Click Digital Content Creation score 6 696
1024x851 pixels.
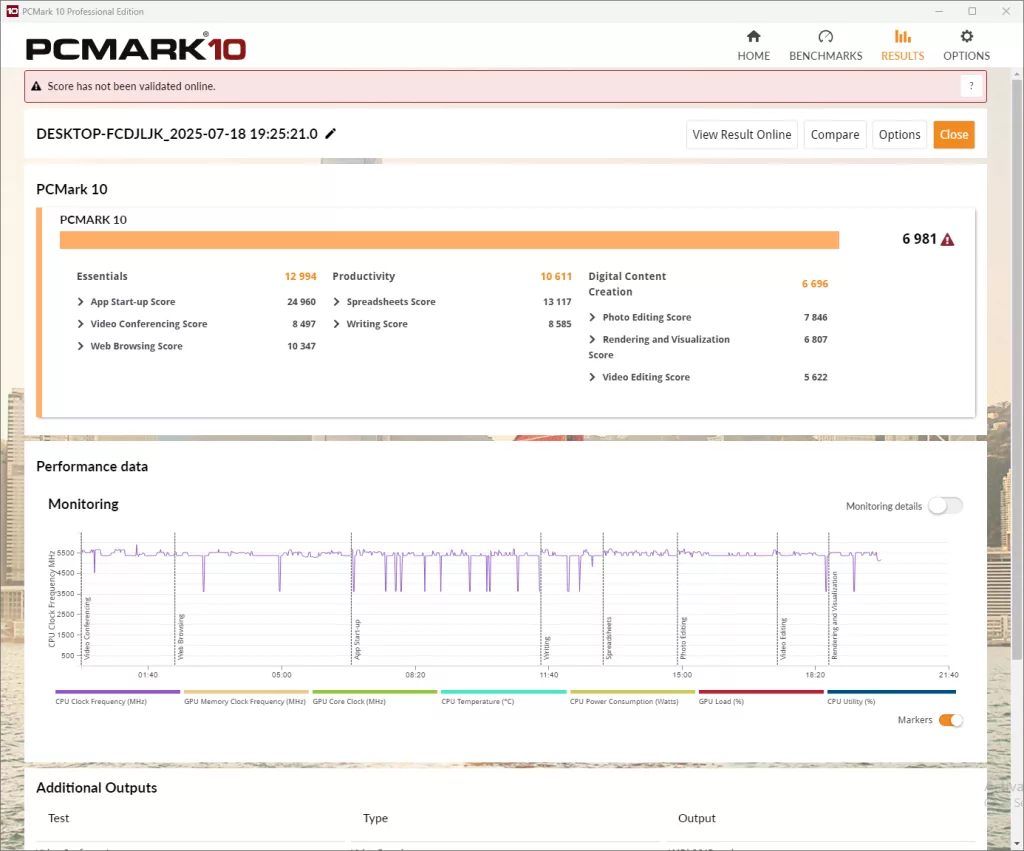point(814,283)
